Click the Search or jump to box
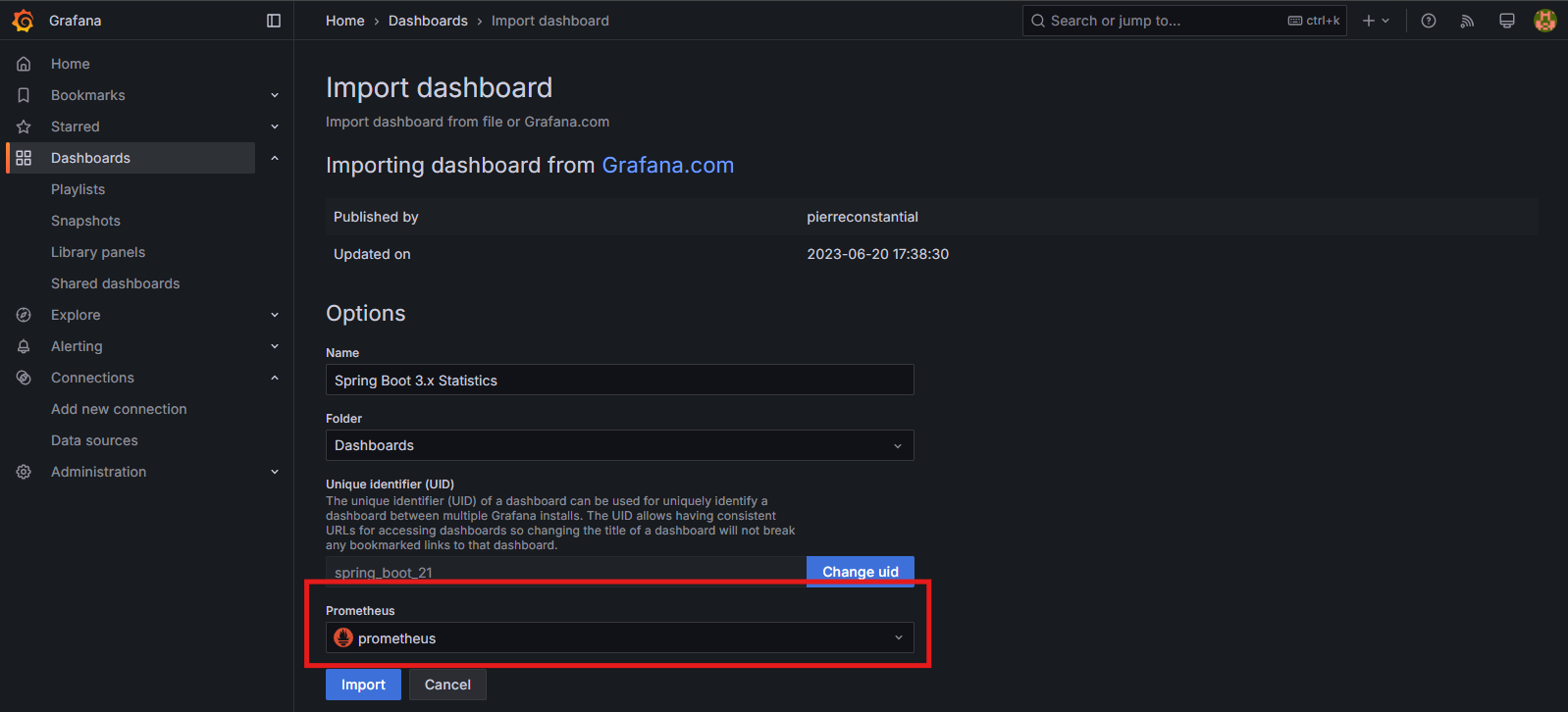This screenshot has width=1568, height=712. (1184, 21)
